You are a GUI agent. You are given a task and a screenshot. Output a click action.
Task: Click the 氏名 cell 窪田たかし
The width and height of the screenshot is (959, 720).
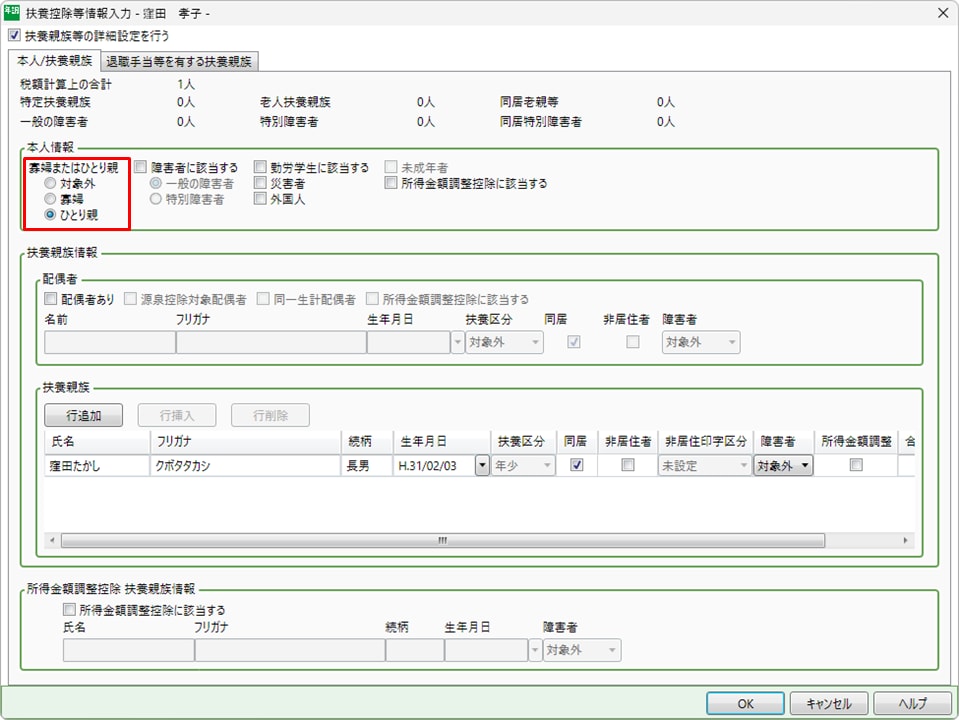[96, 465]
